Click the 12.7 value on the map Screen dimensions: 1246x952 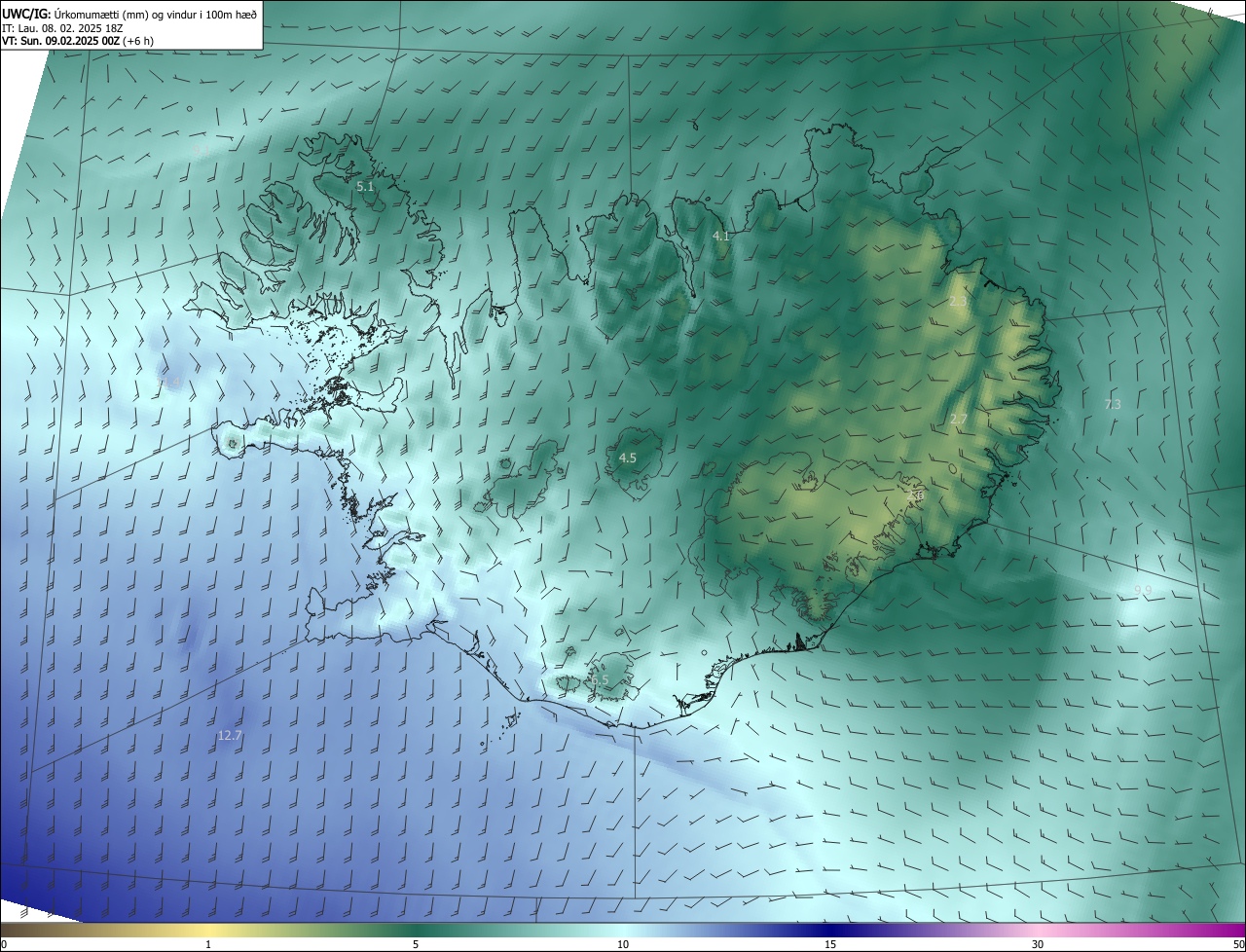pyautogui.click(x=230, y=736)
